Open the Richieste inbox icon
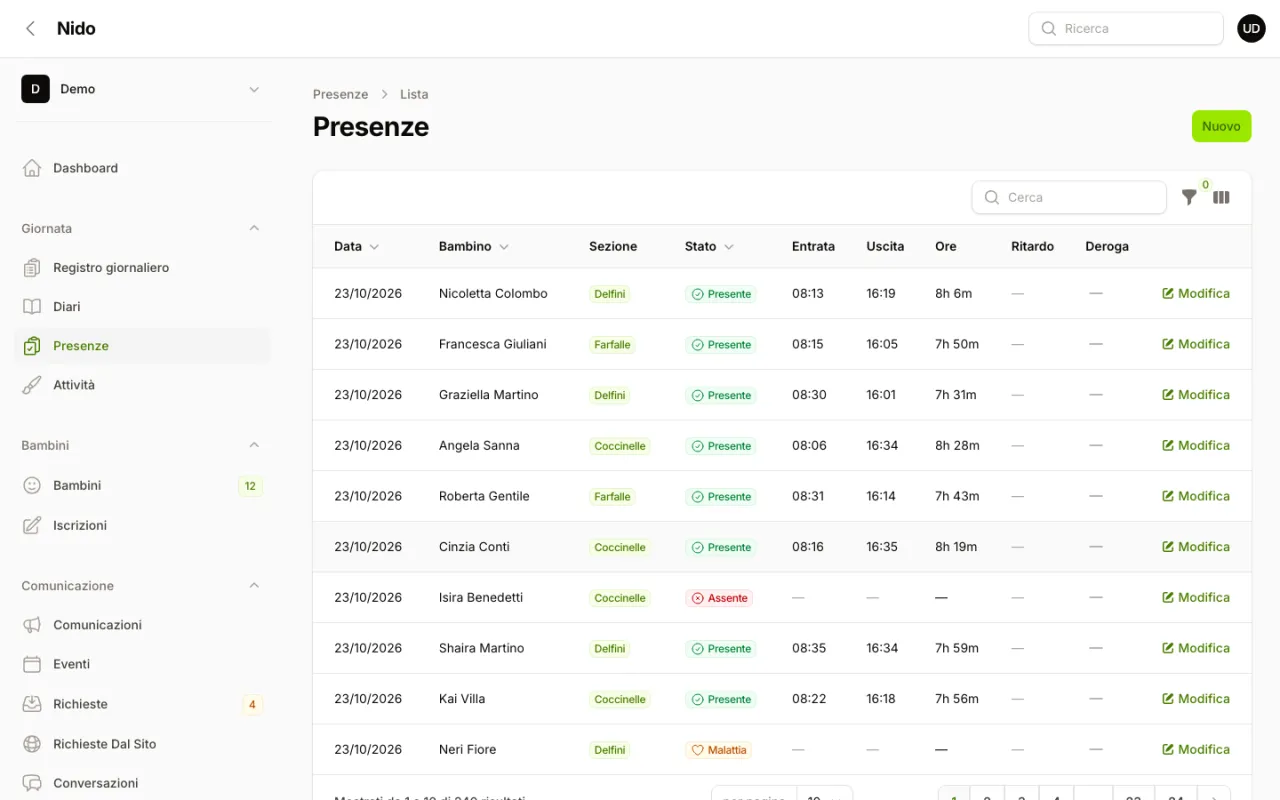Viewport: 1280px width, 800px height. pos(32,704)
